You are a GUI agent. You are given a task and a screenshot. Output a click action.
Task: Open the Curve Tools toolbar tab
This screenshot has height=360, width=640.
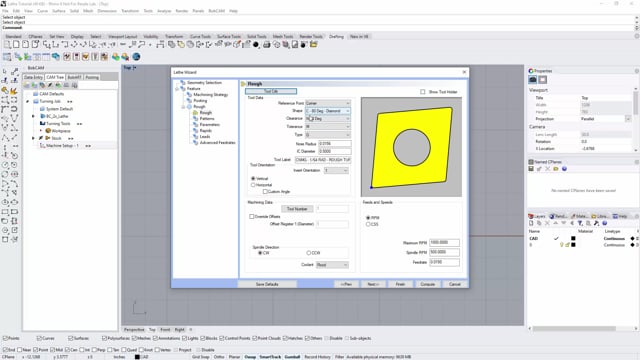[x=200, y=36]
